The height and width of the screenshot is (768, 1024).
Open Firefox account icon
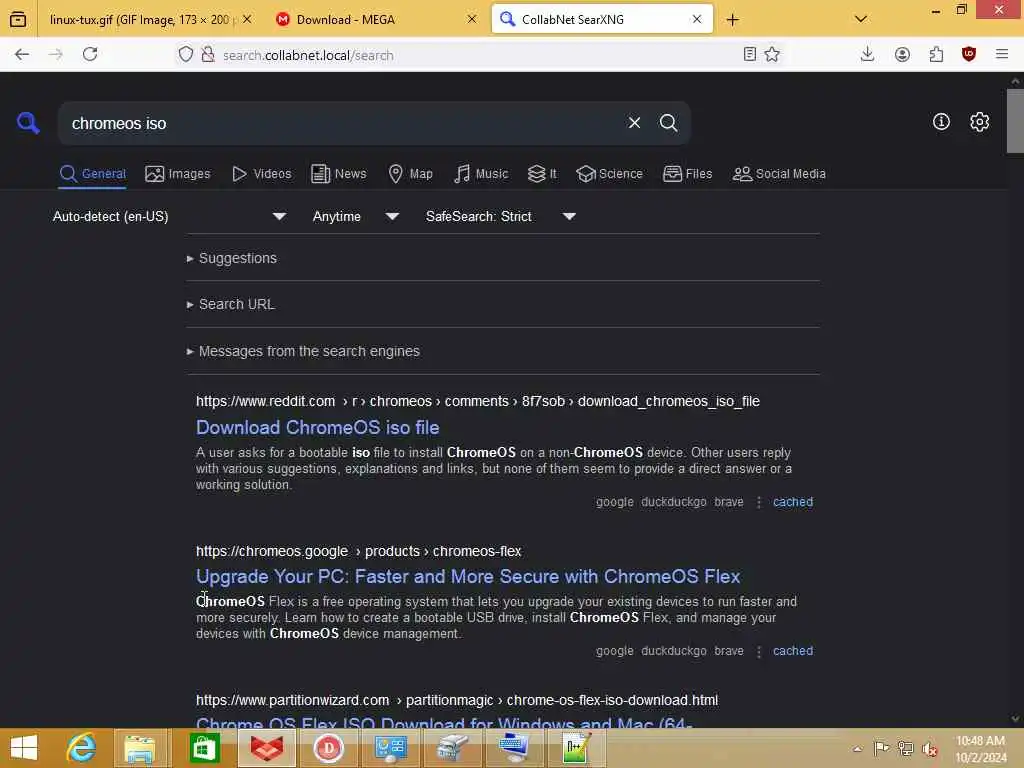pyautogui.click(x=902, y=55)
